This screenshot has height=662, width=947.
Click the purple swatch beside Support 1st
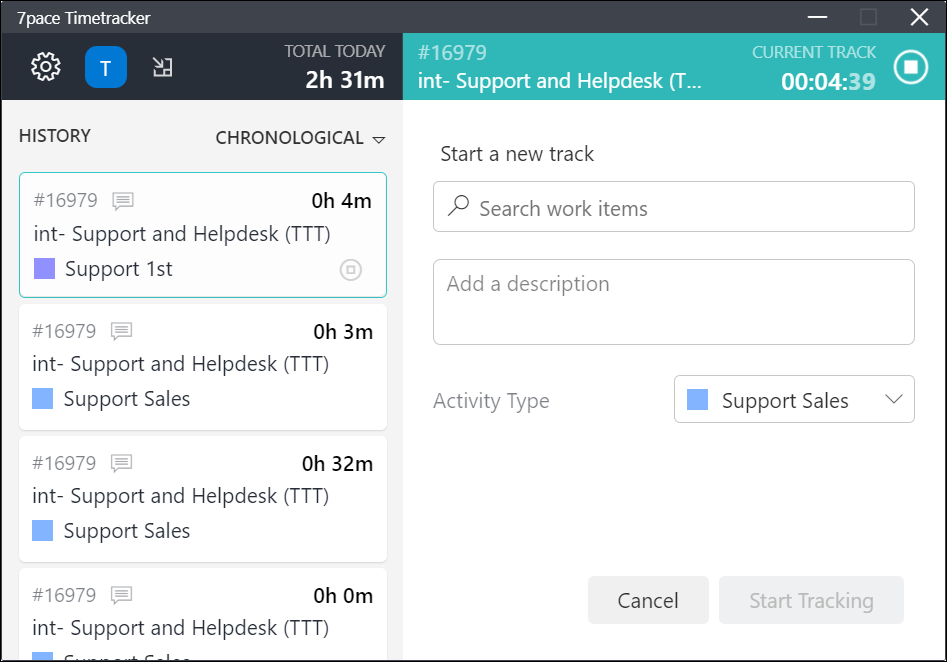click(x=45, y=269)
